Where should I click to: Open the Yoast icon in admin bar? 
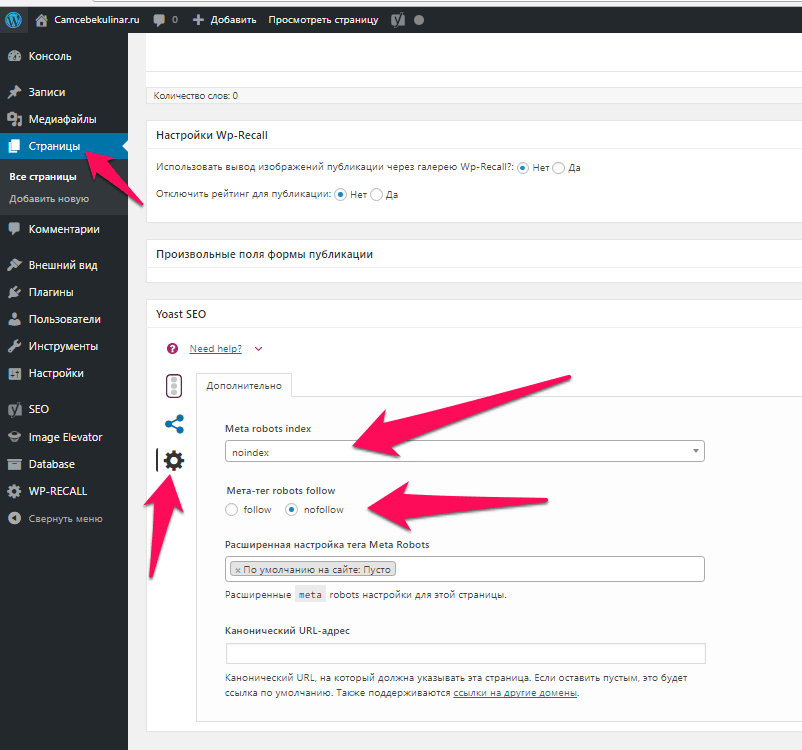pos(397,19)
